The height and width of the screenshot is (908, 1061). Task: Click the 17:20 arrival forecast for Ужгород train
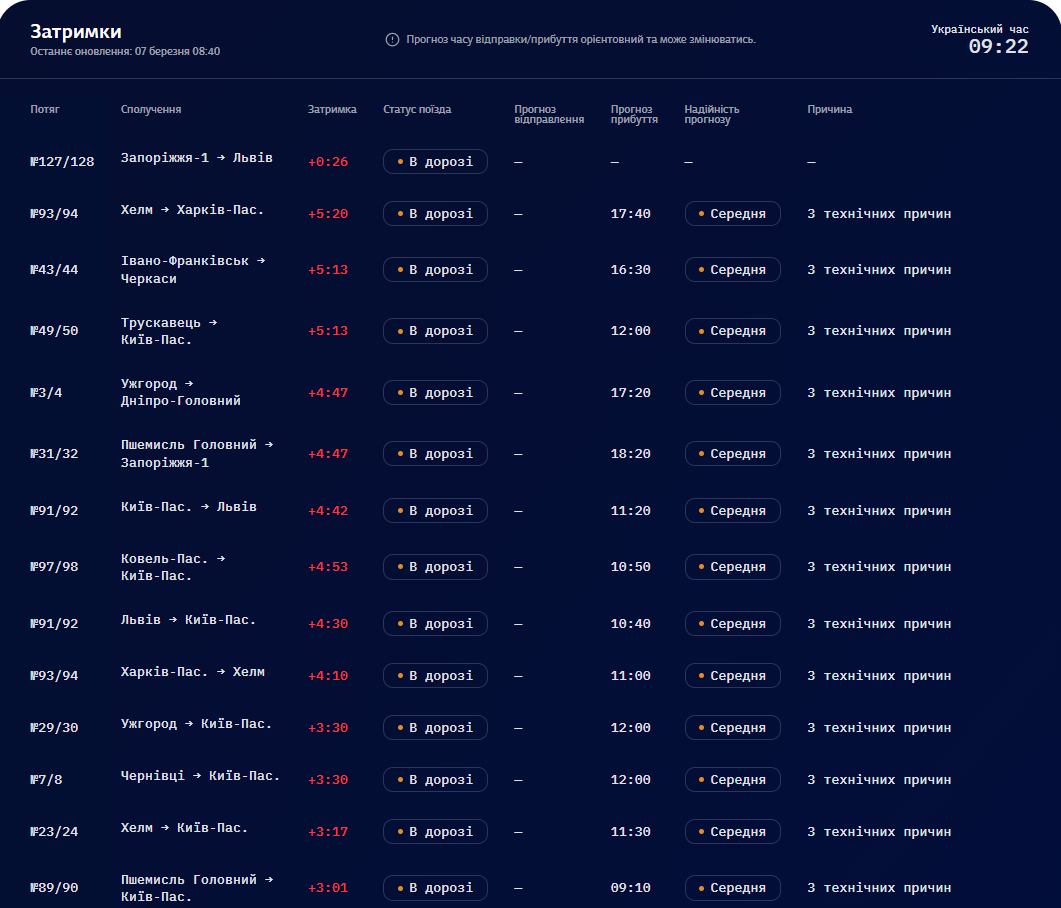click(x=630, y=393)
